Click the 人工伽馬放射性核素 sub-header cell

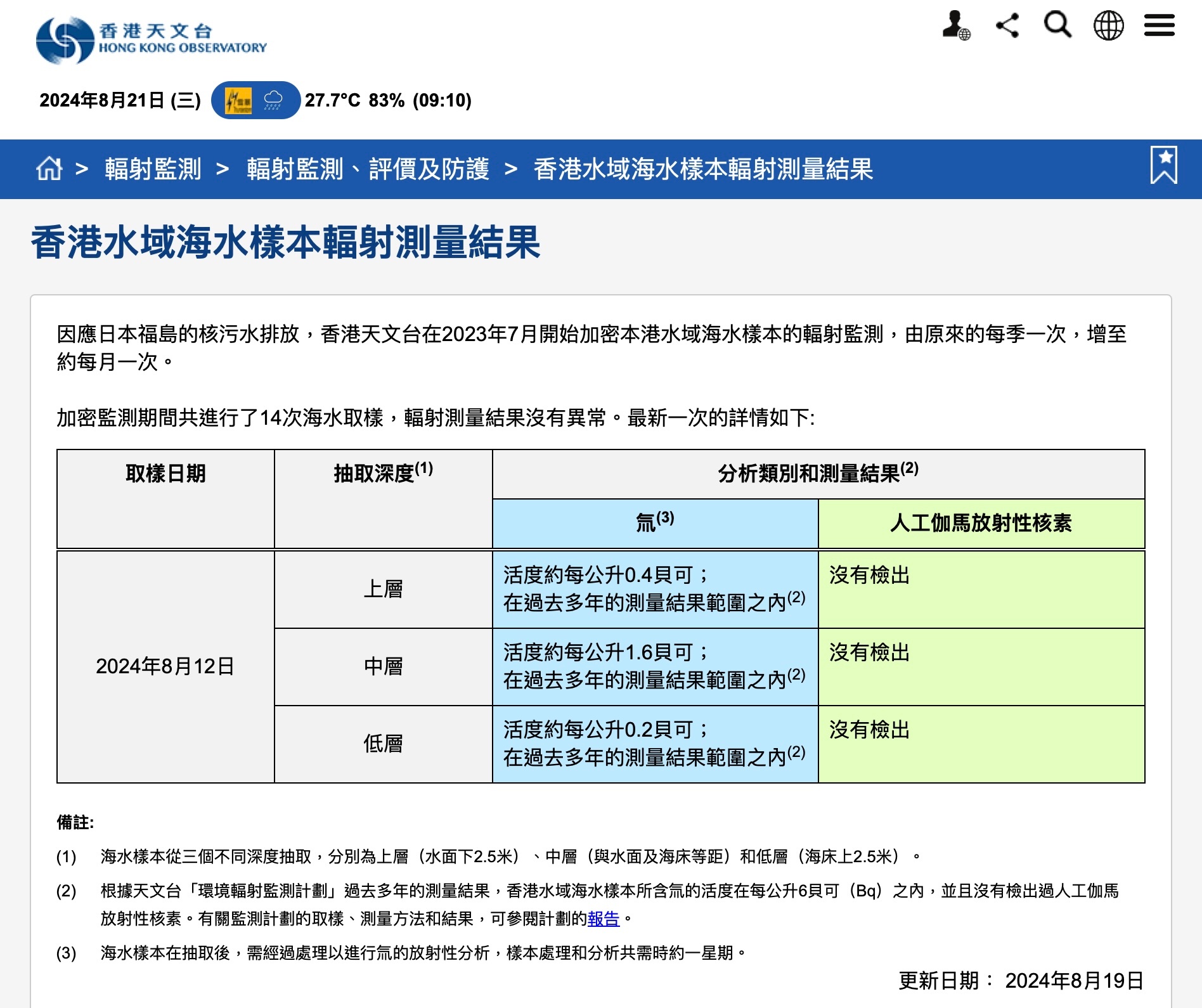click(981, 523)
